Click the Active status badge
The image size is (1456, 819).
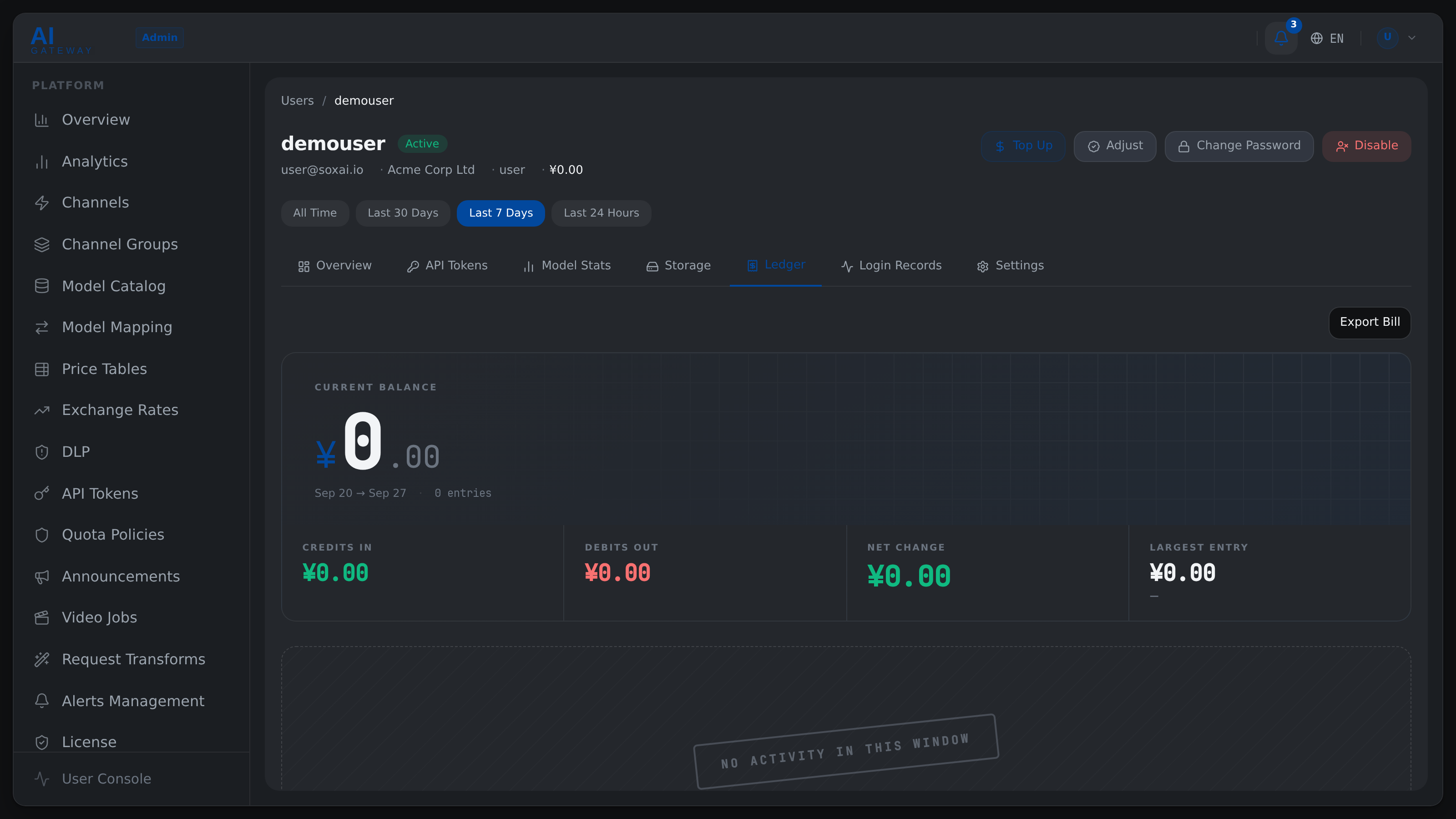[422, 144]
